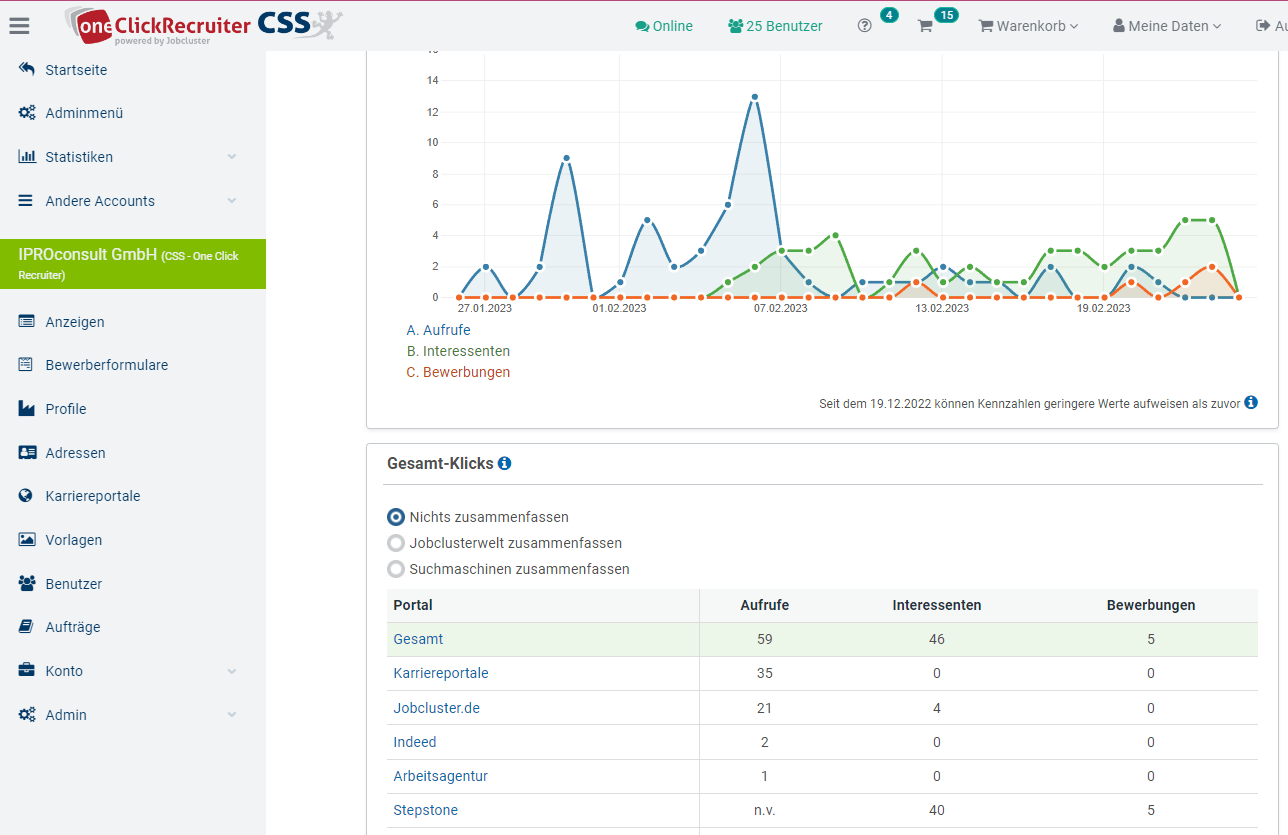Select Suchmaschinen zusammenfassen radio button
1288x835 pixels.
point(396,569)
